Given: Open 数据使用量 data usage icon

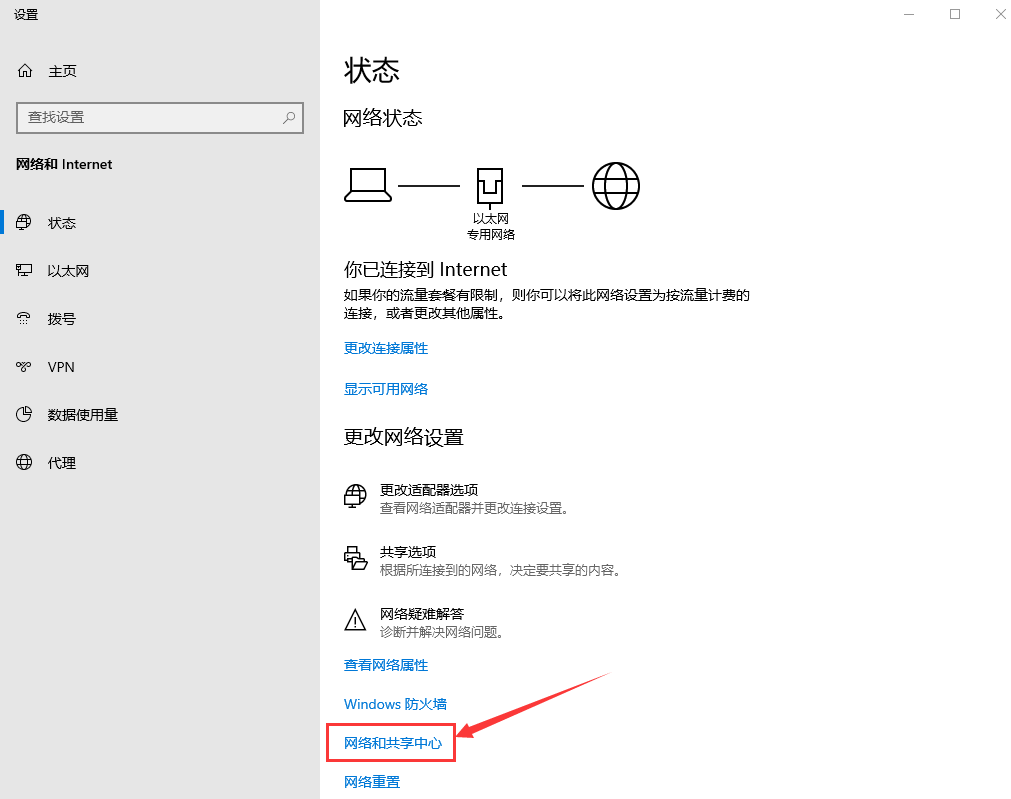Looking at the screenshot, I should [x=25, y=415].
